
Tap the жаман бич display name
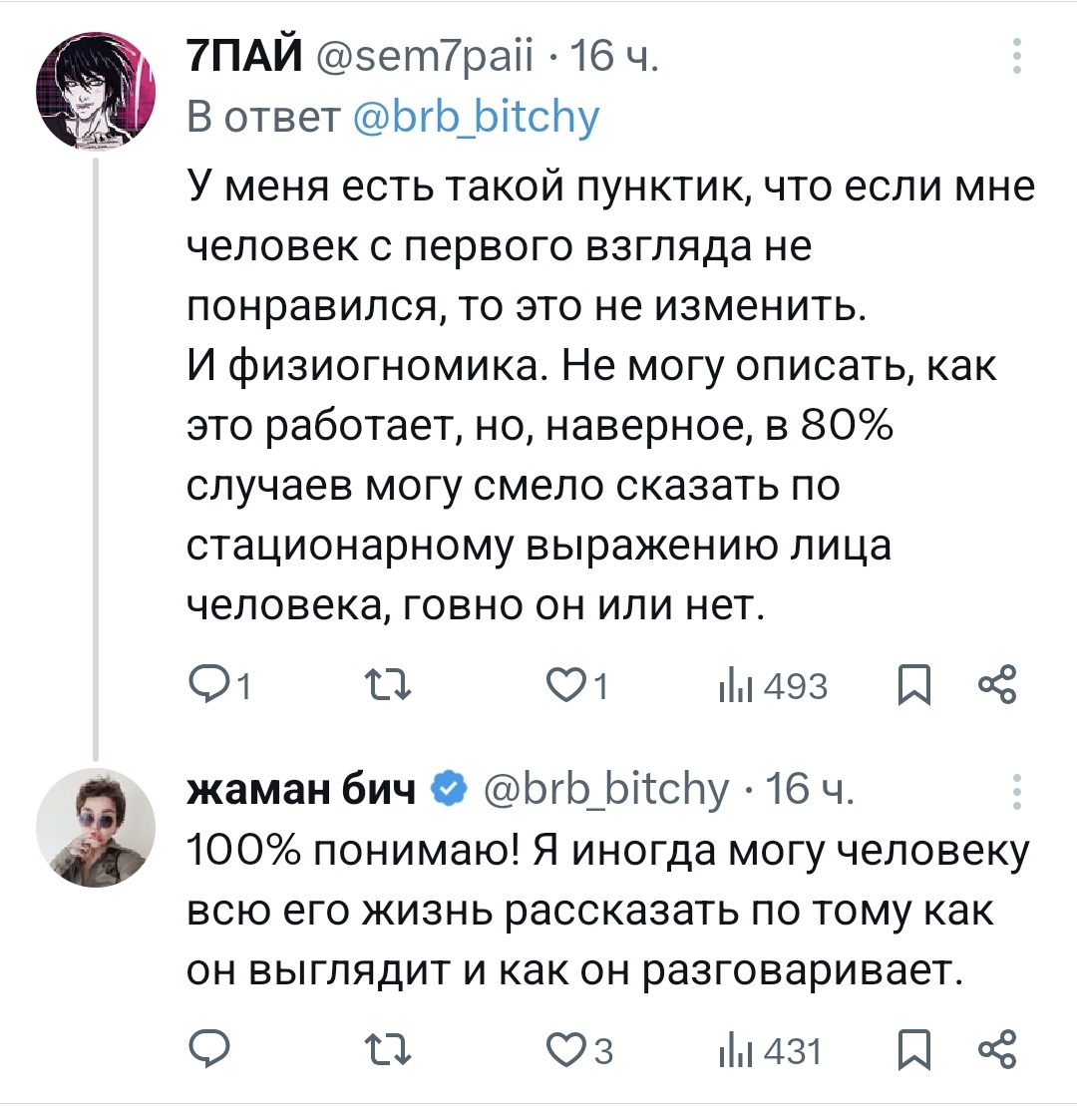click(302, 789)
